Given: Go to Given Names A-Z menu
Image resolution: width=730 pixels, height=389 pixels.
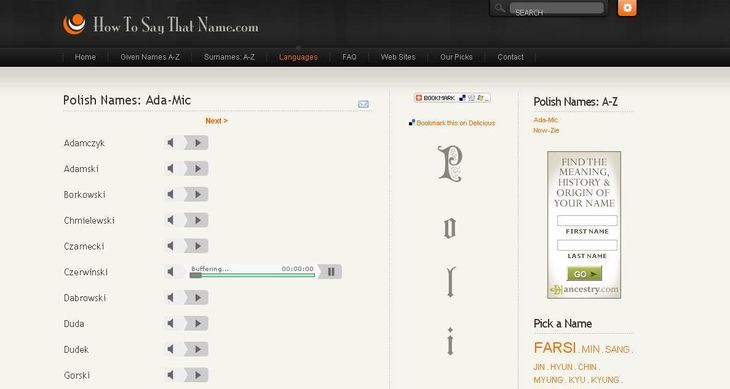Looking at the screenshot, I should (150, 57).
